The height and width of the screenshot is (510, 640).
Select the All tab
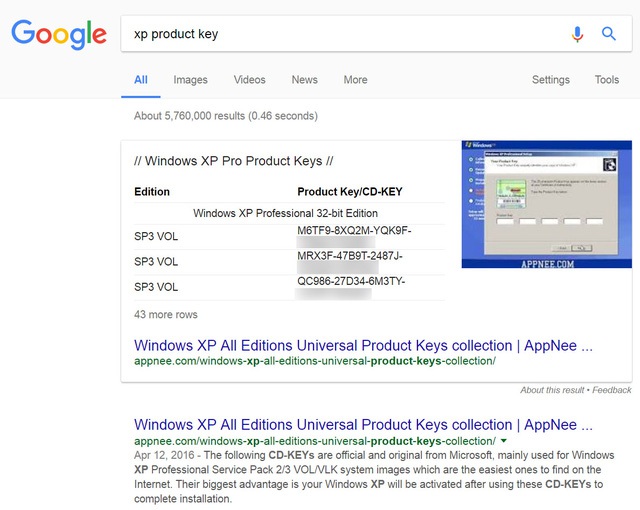click(141, 80)
